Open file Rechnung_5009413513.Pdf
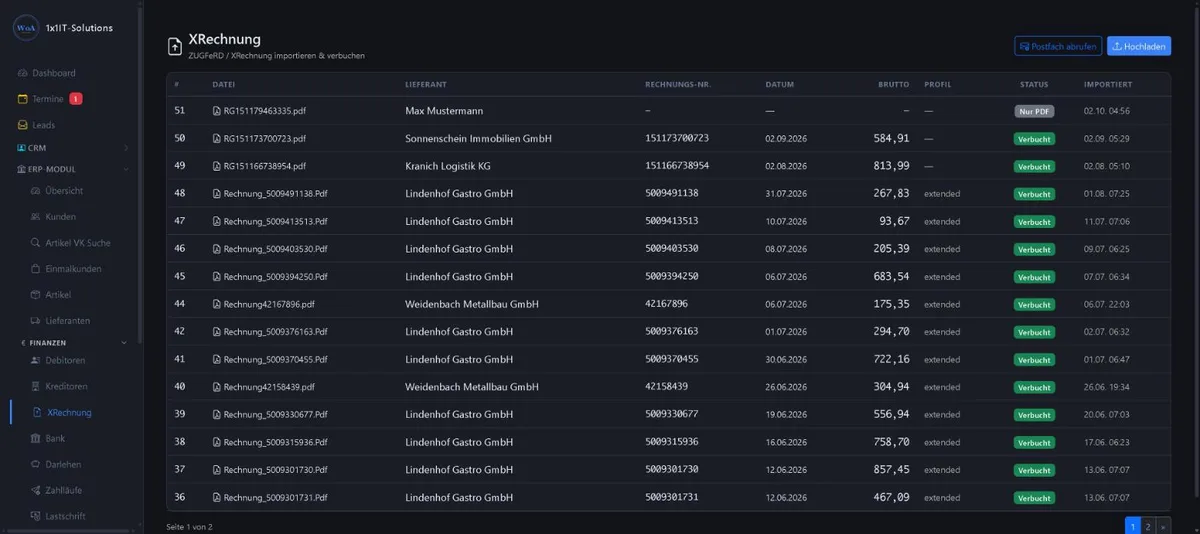Viewport: 1200px width, 534px height. coord(275,221)
